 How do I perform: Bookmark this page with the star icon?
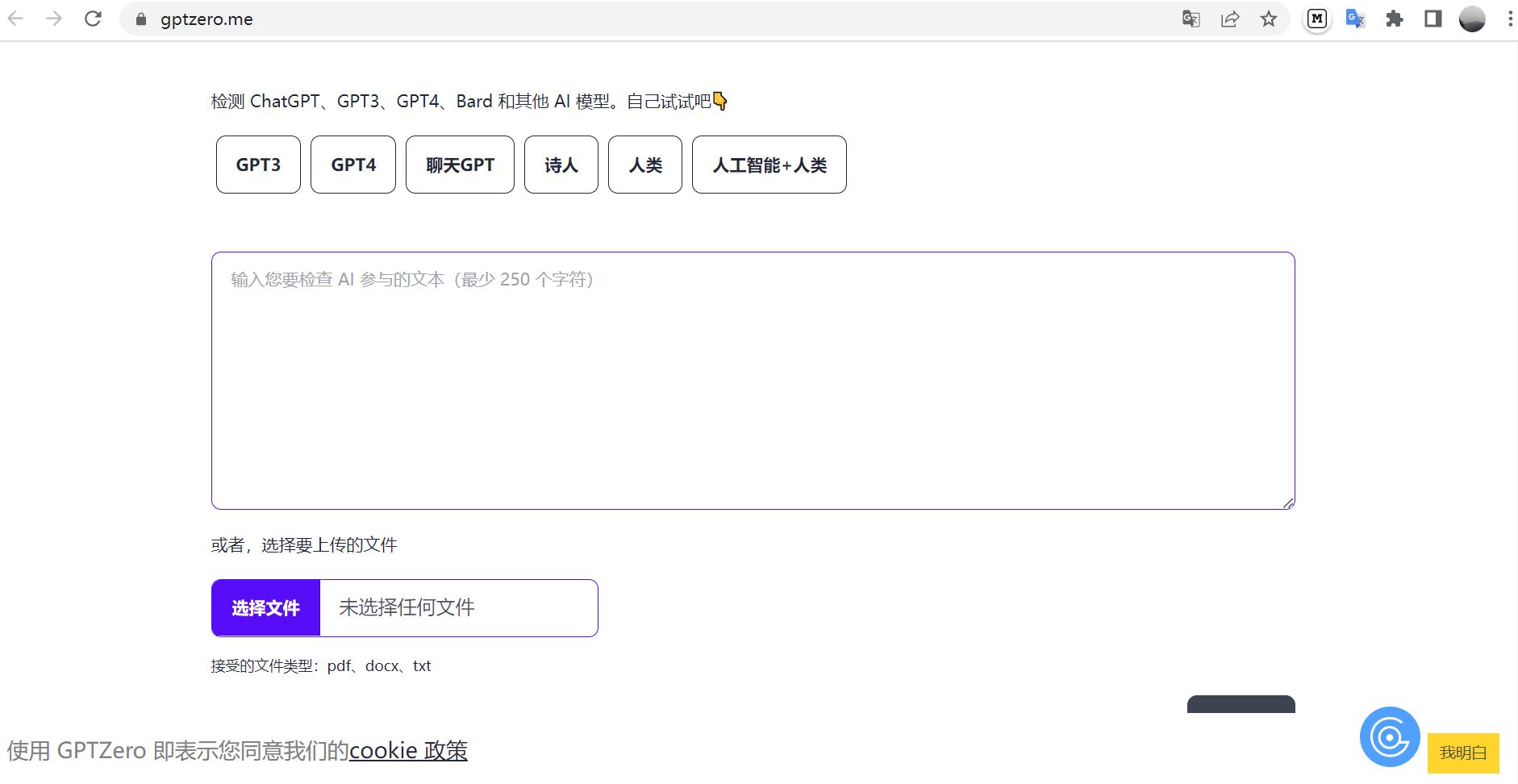tap(1268, 19)
